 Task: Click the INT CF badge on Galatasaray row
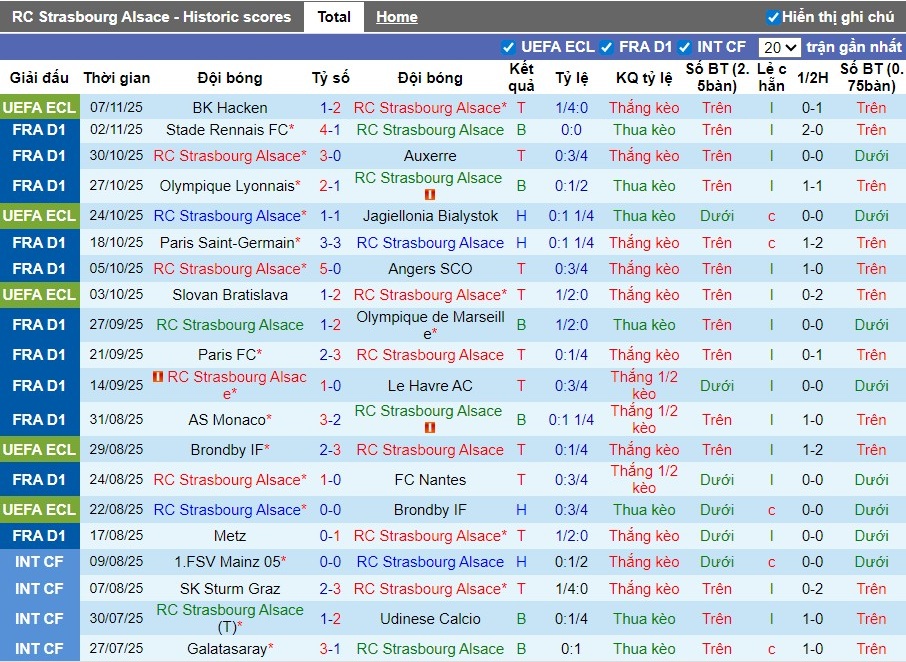39,648
